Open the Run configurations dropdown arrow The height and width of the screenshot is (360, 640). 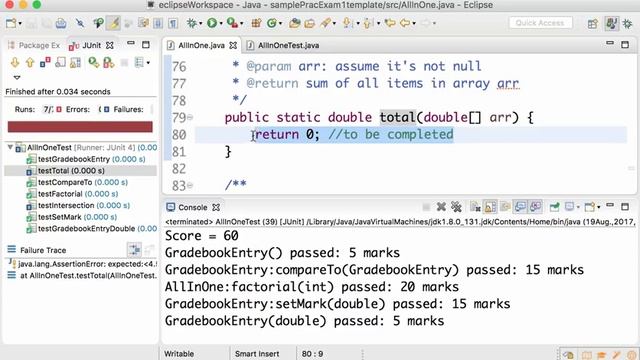click(221, 24)
